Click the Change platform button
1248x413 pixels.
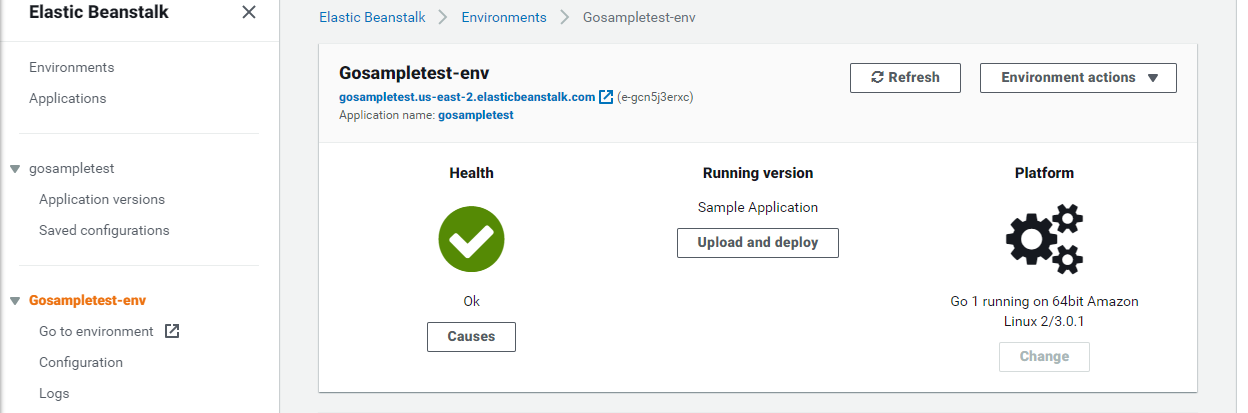click(x=1044, y=357)
